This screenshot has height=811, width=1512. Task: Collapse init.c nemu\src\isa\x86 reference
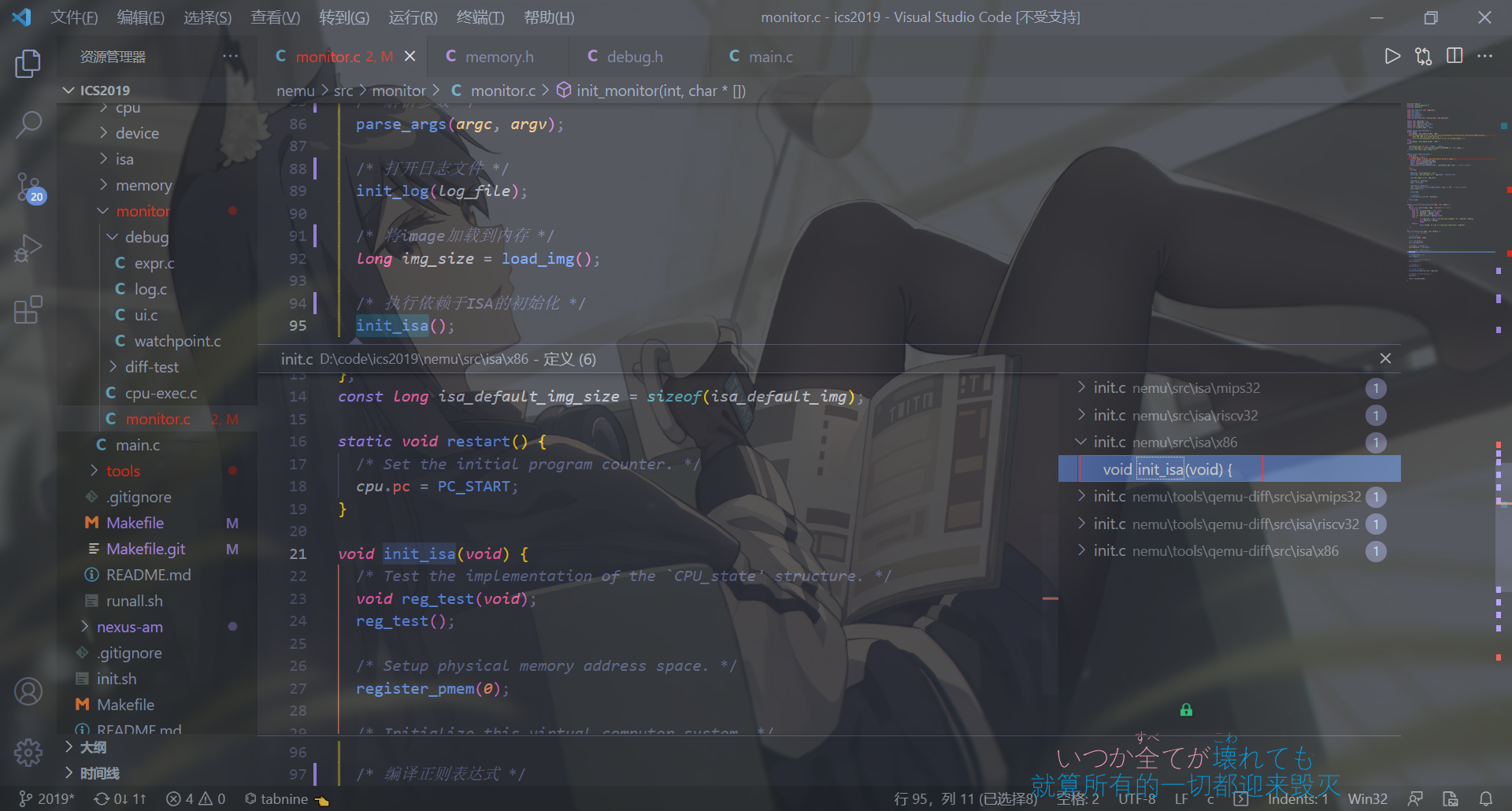(1229, 442)
